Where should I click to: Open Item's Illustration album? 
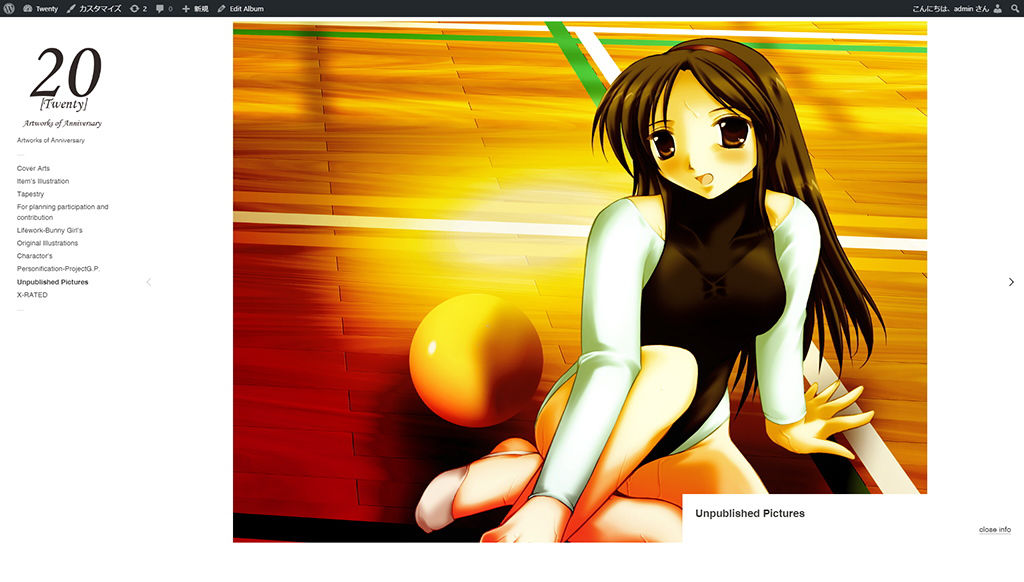[42, 181]
